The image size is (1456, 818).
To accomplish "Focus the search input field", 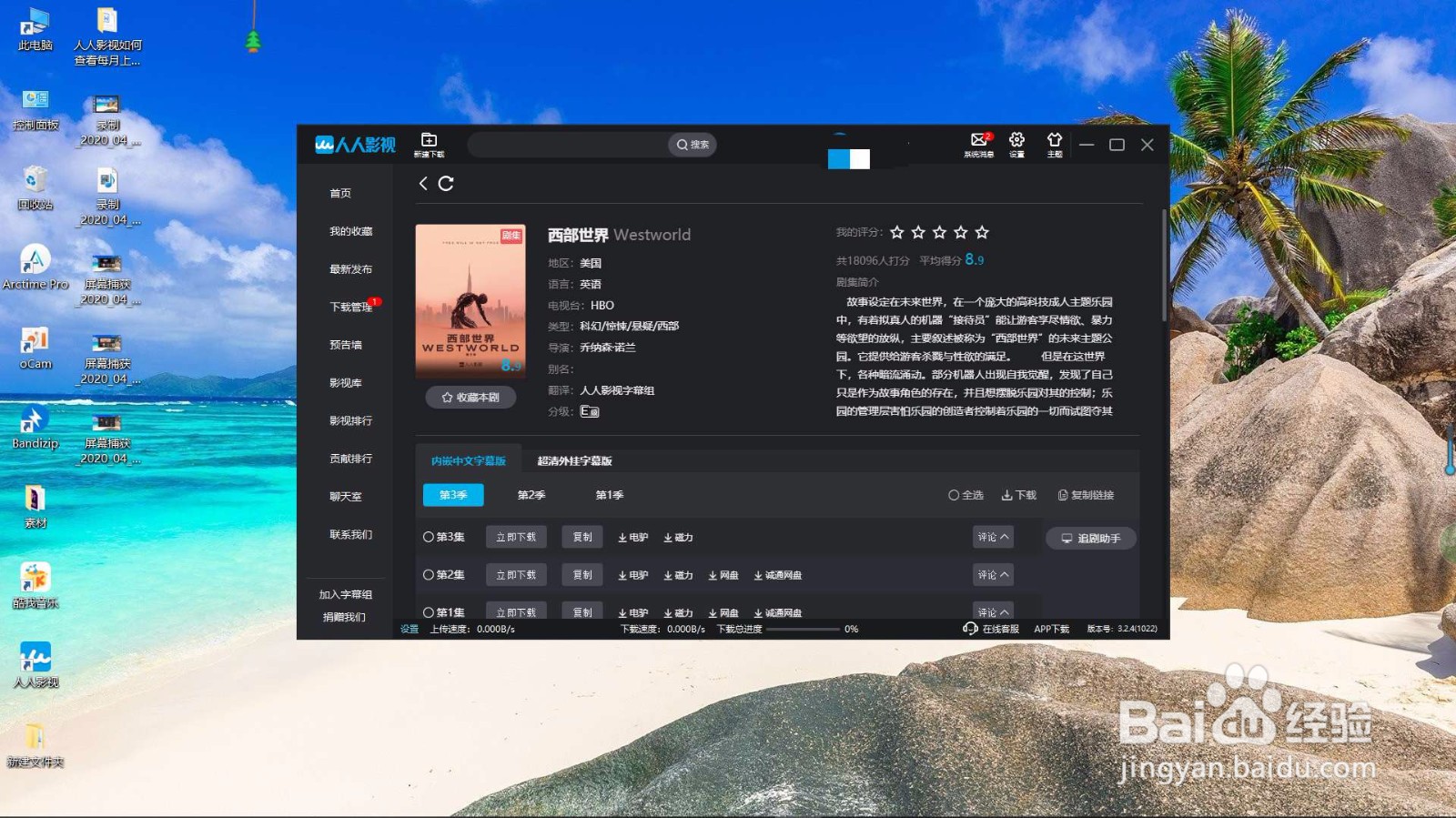I will (x=568, y=145).
